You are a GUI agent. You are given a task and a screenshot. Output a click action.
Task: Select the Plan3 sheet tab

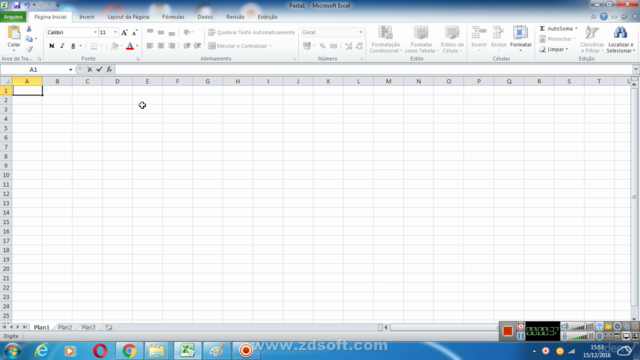click(x=89, y=327)
